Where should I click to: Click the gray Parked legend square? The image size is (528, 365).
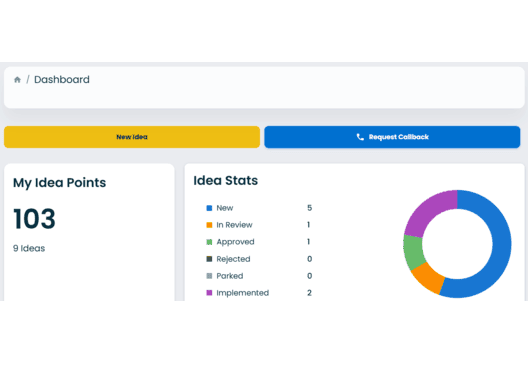[x=209, y=276]
